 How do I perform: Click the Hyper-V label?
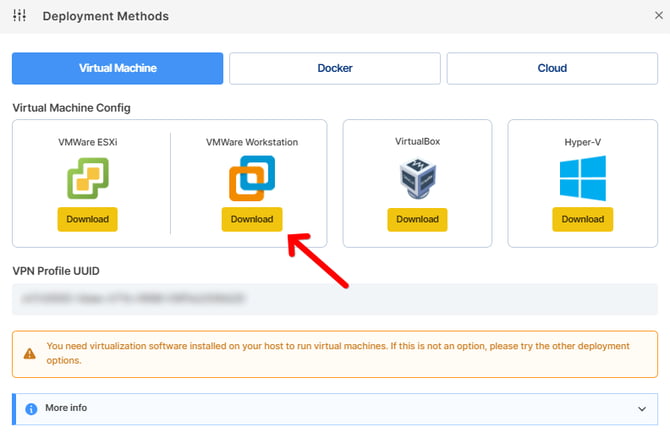pos(582,142)
